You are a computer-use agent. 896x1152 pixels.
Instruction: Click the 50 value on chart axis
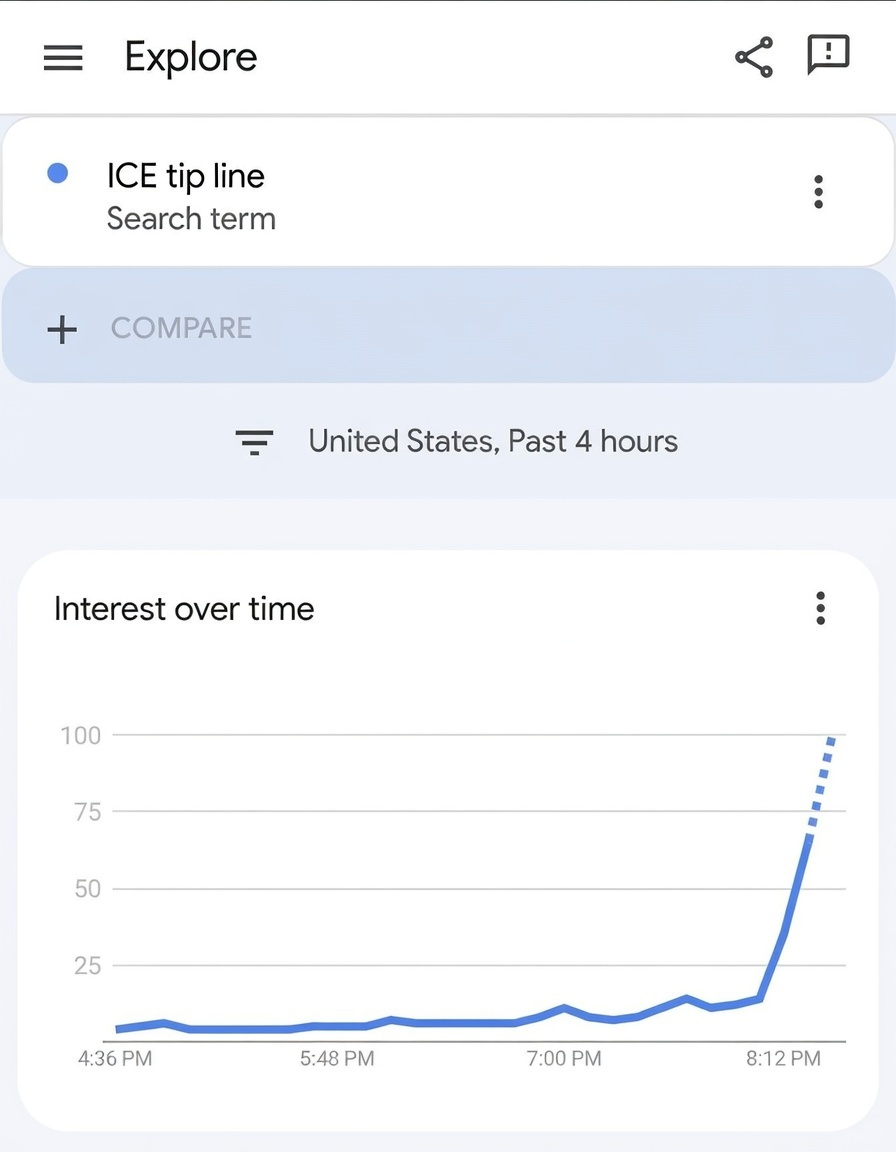[x=88, y=889]
